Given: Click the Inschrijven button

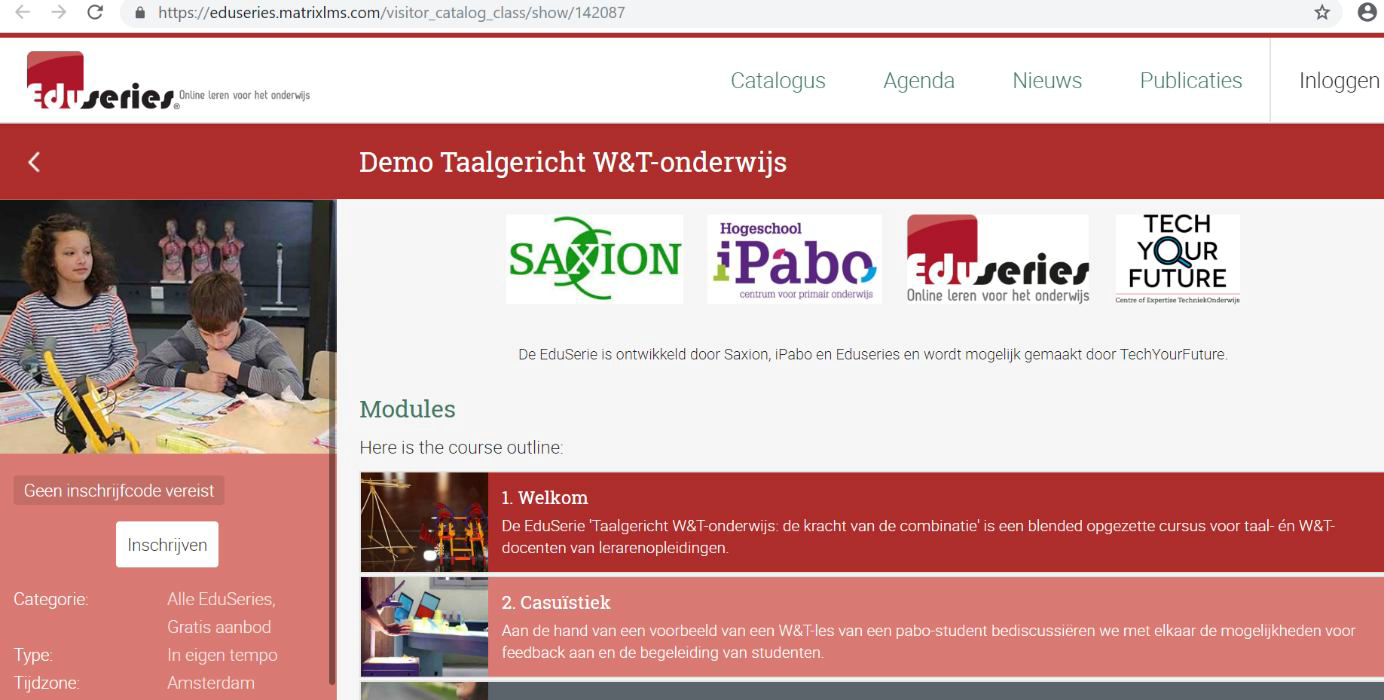Looking at the screenshot, I should [167, 545].
